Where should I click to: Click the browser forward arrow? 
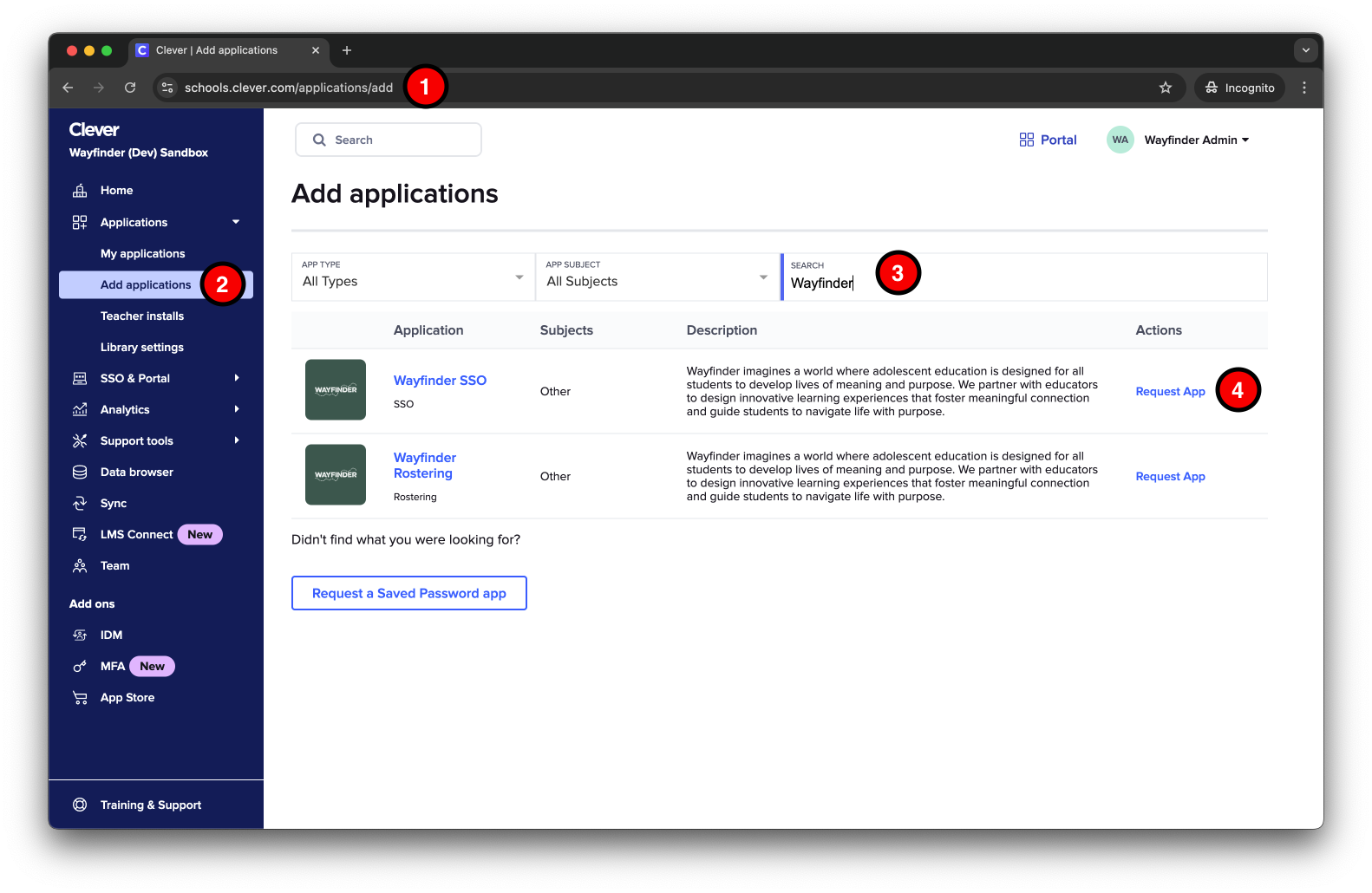[x=99, y=88]
